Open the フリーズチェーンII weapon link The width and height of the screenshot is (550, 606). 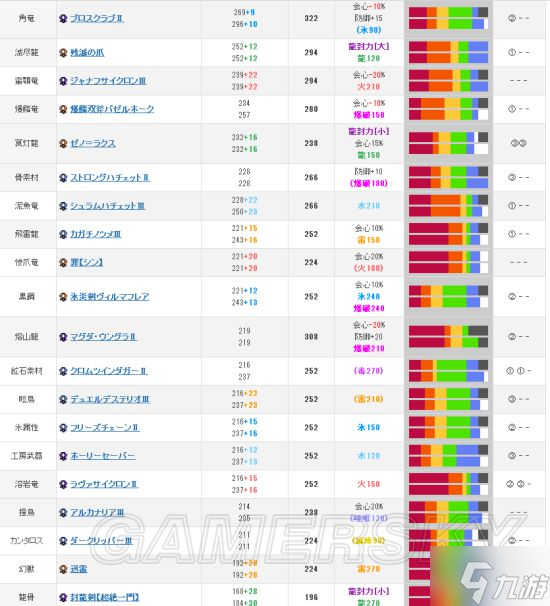(x=104, y=427)
